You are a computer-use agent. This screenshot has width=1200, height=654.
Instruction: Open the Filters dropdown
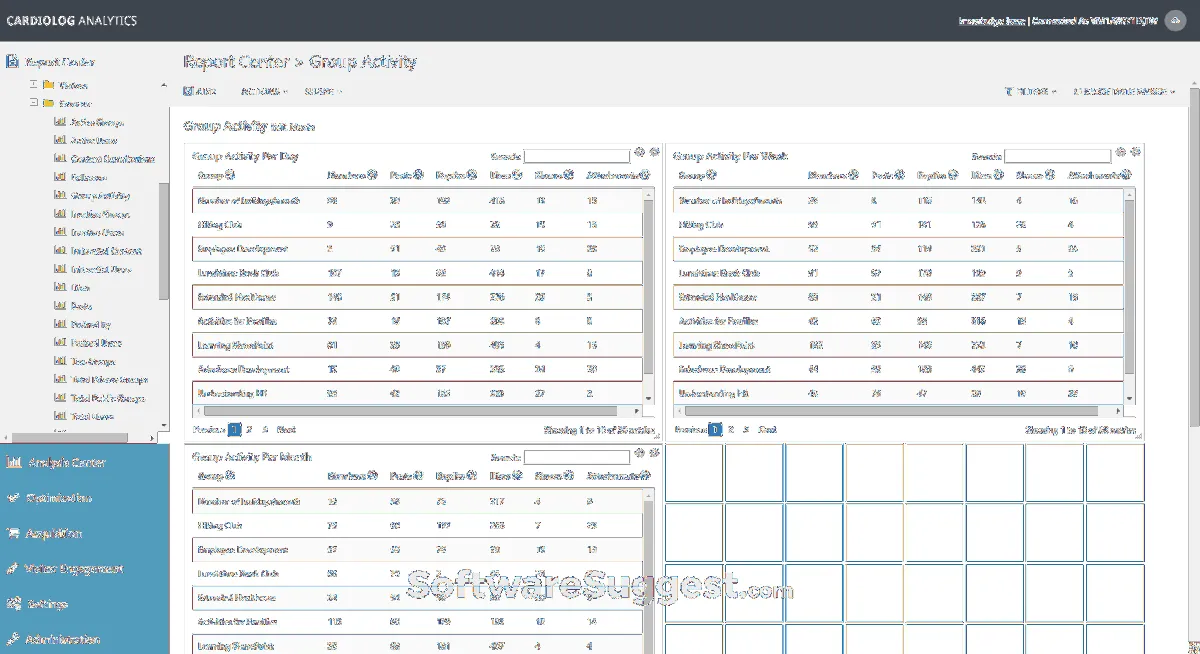[x=1031, y=92]
